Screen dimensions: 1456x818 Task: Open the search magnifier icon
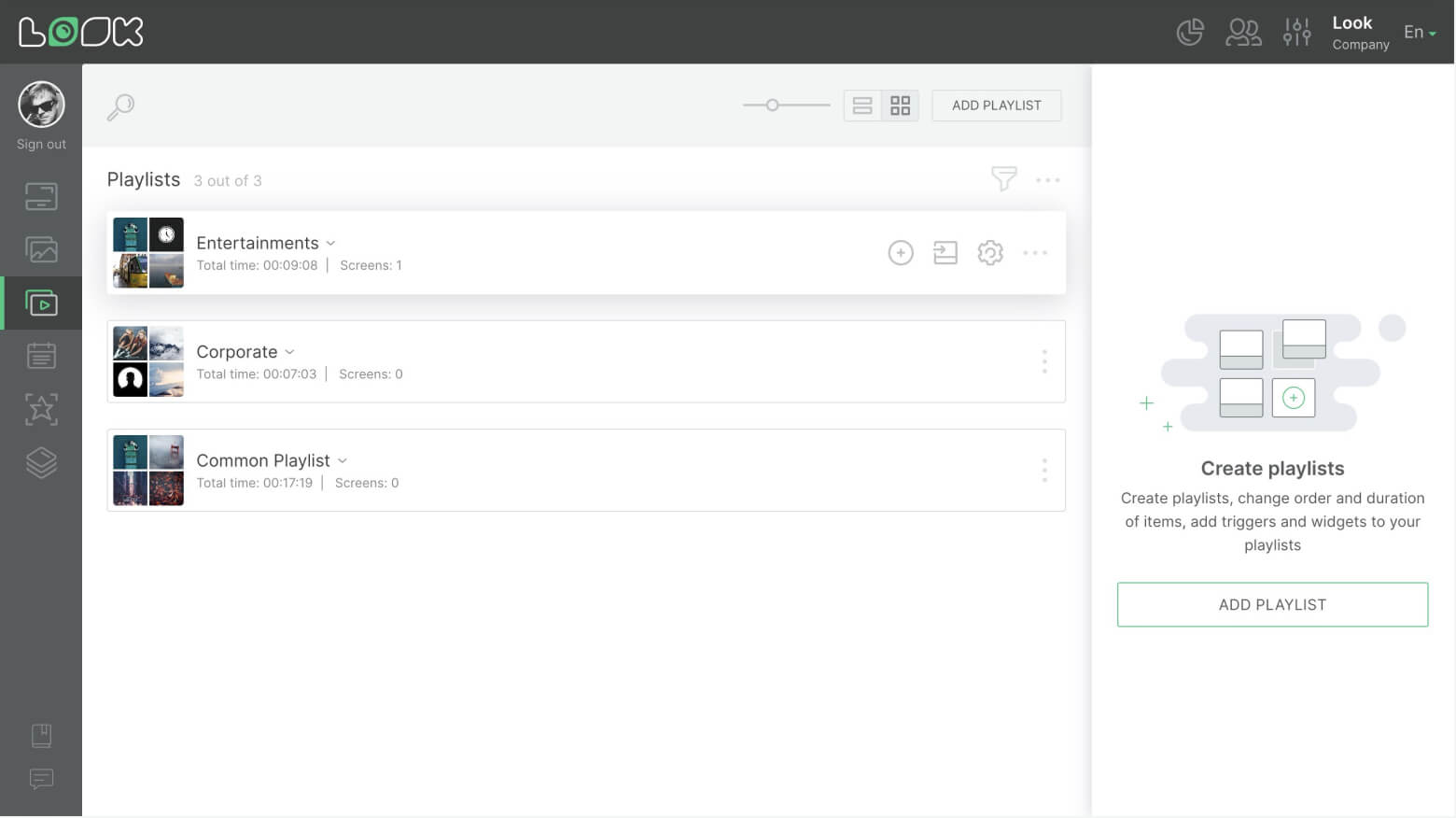[x=120, y=106]
